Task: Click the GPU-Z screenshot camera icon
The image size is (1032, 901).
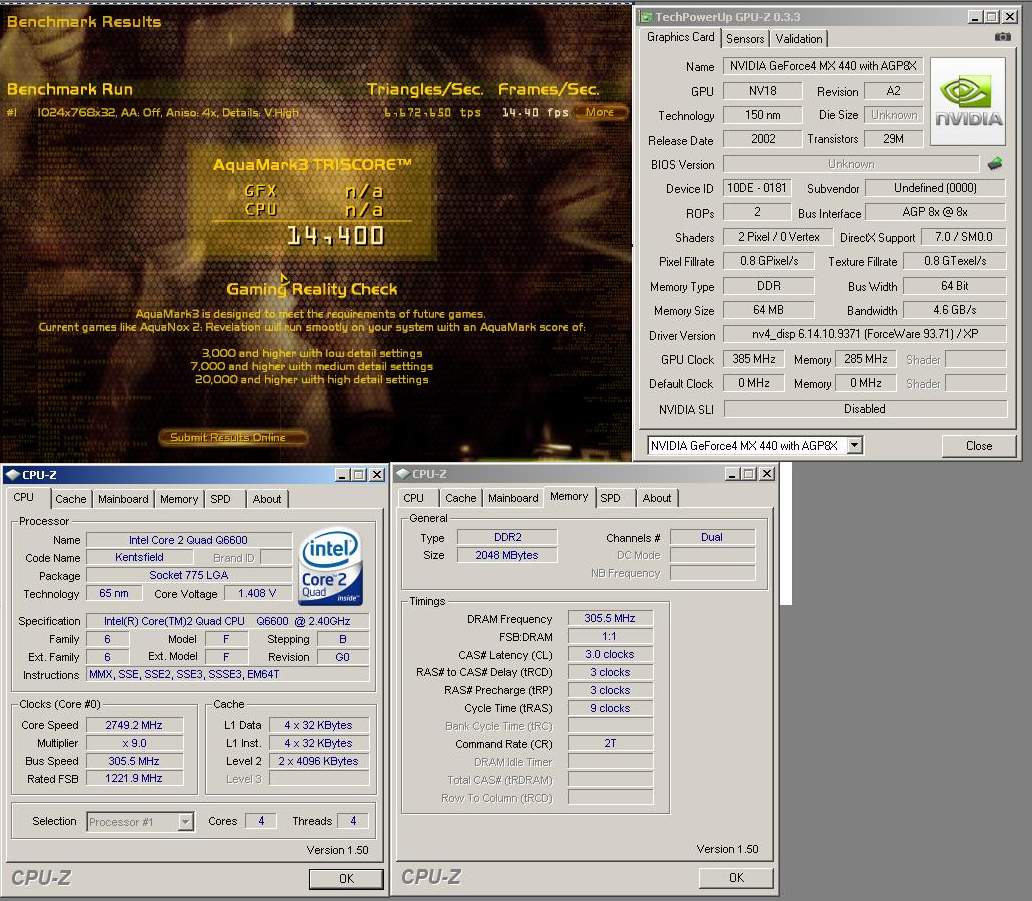Action: (x=1002, y=37)
